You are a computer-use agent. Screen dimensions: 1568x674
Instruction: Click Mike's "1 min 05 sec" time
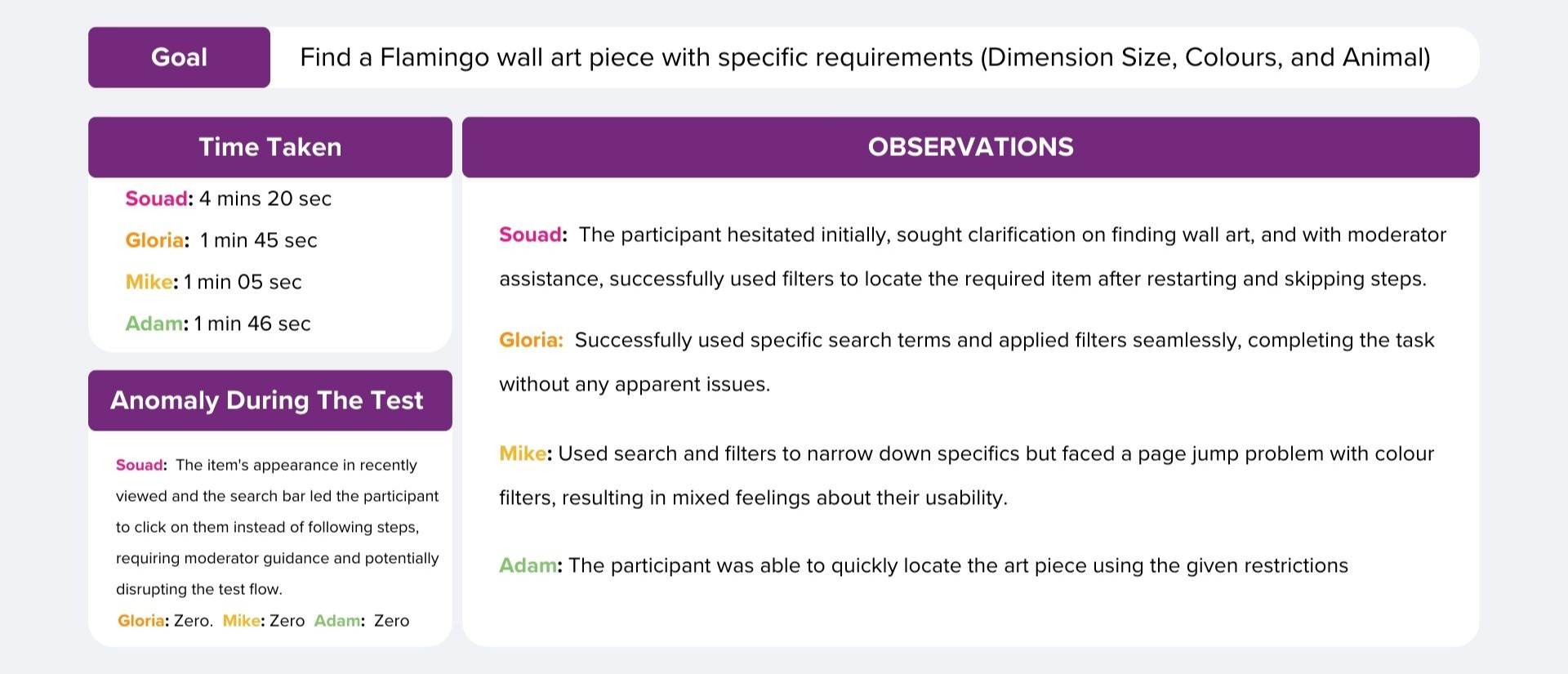click(243, 282)
